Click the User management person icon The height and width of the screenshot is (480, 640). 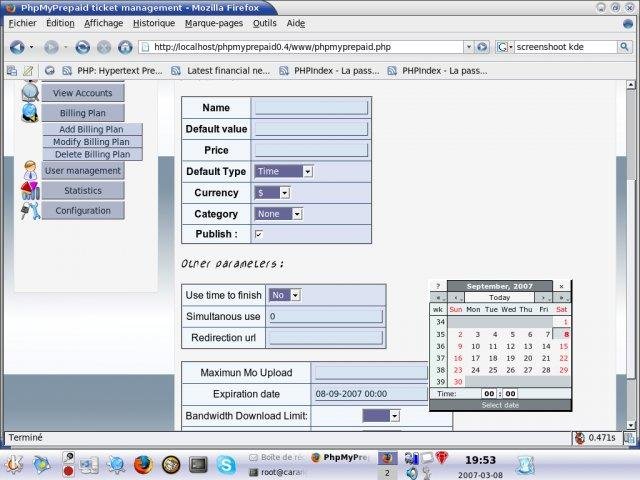30,170
